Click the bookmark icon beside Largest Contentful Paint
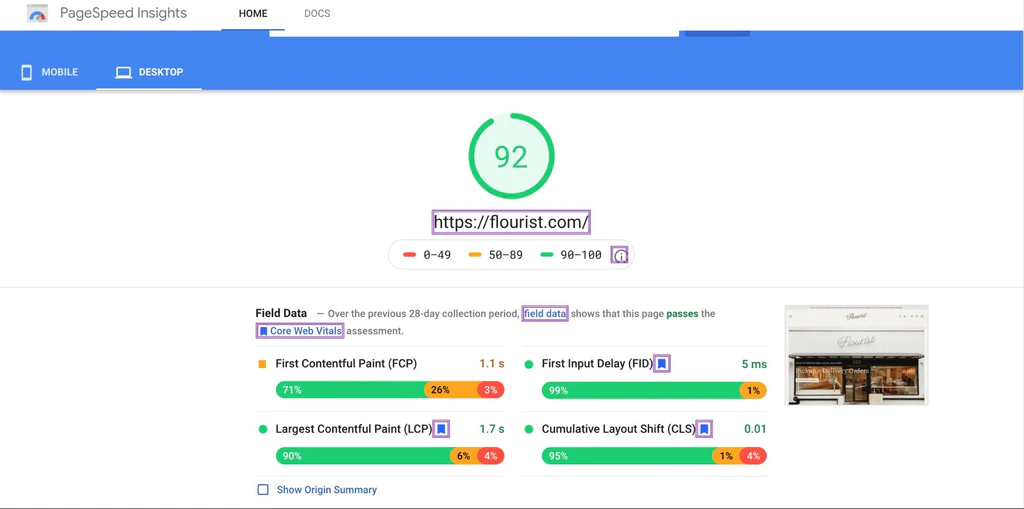 click(x=441, y=429)
